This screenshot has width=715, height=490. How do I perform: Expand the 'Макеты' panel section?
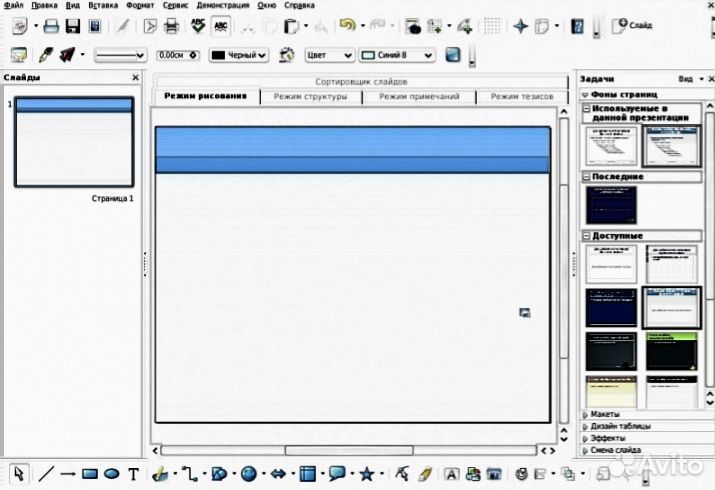coord(586,414)
